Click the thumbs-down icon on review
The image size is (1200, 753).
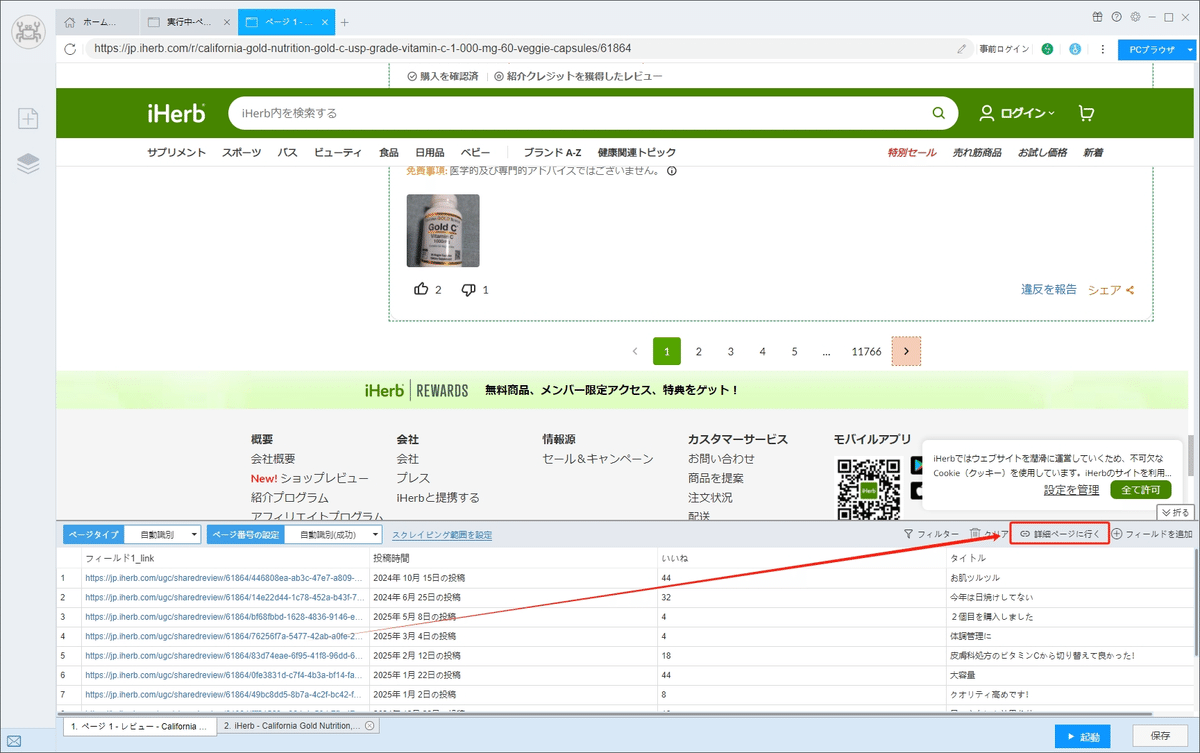click(x=468, y=289)
